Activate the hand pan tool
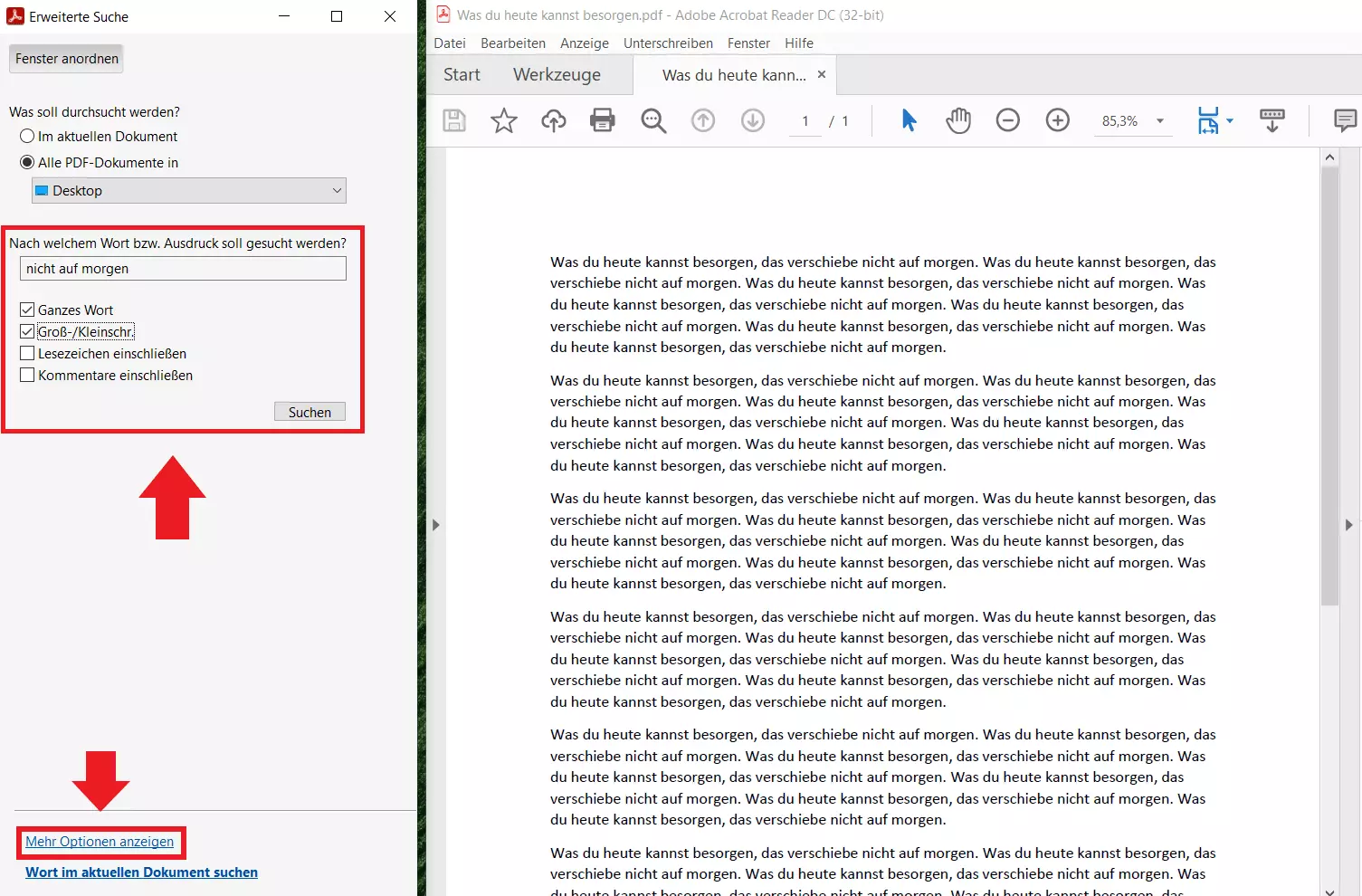The width and height of the screenshot is (1362, 896). pos(958,120)
